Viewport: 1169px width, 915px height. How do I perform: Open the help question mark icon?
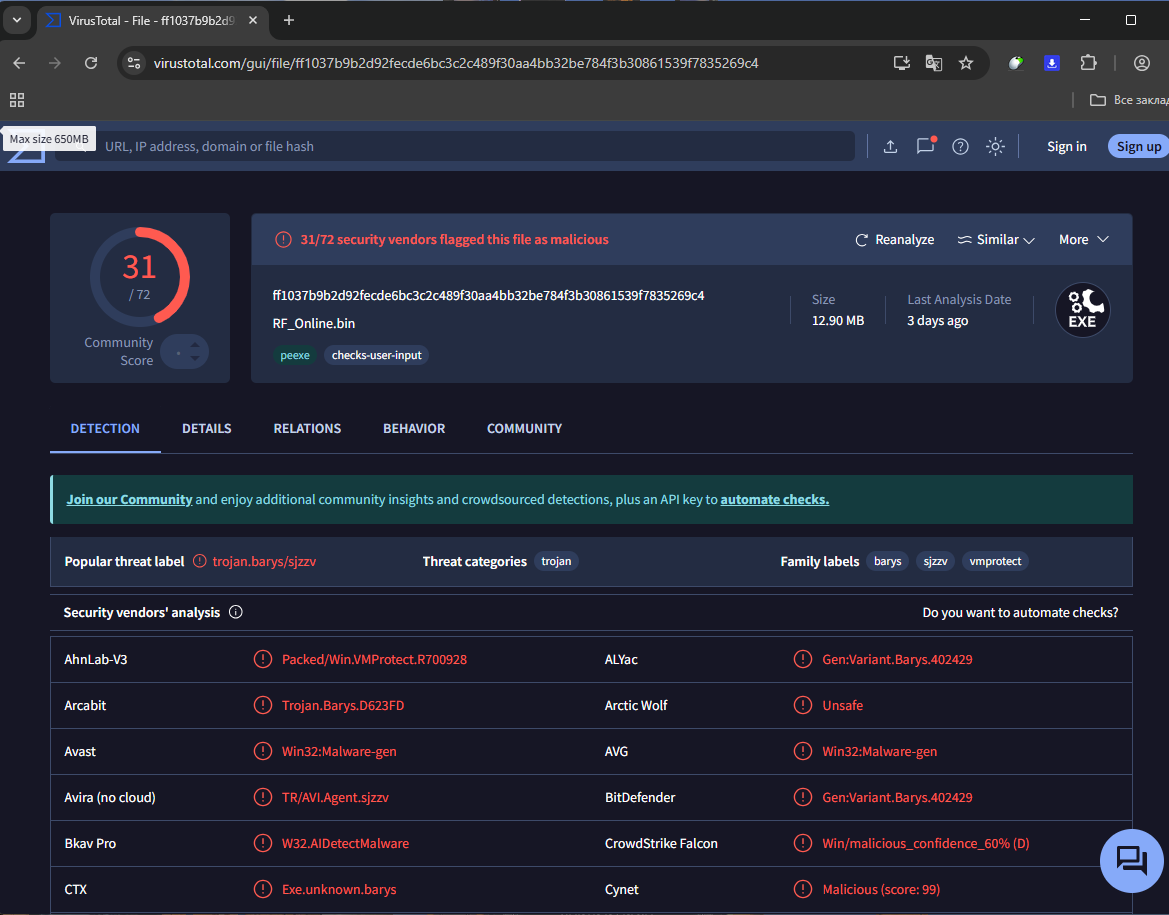[960, 147]
